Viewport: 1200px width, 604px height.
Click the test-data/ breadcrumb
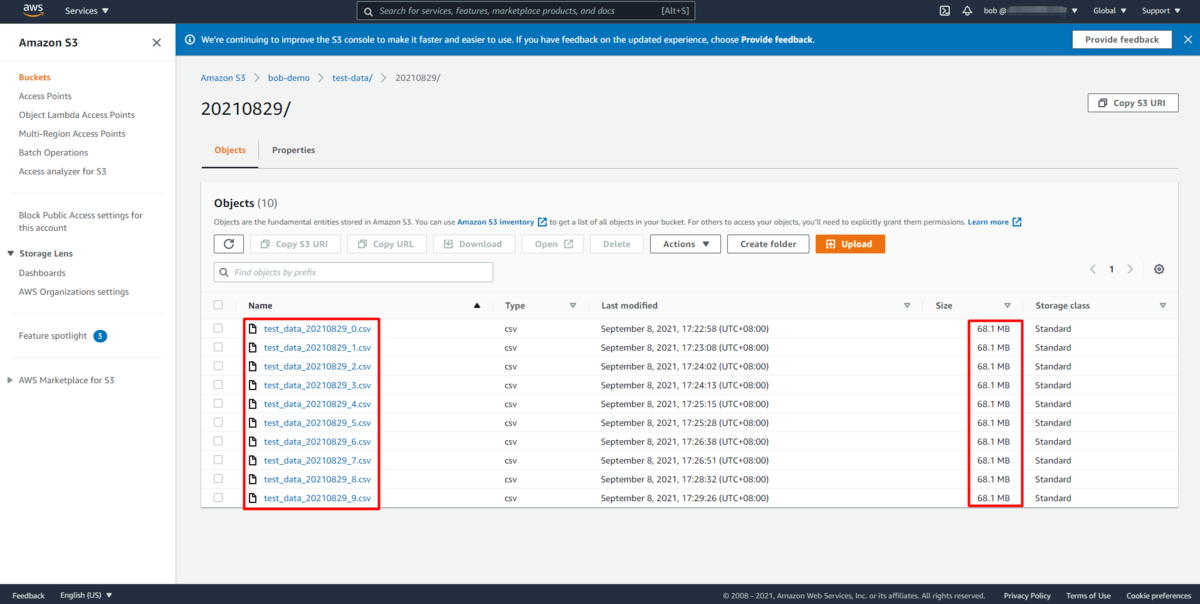352,78
